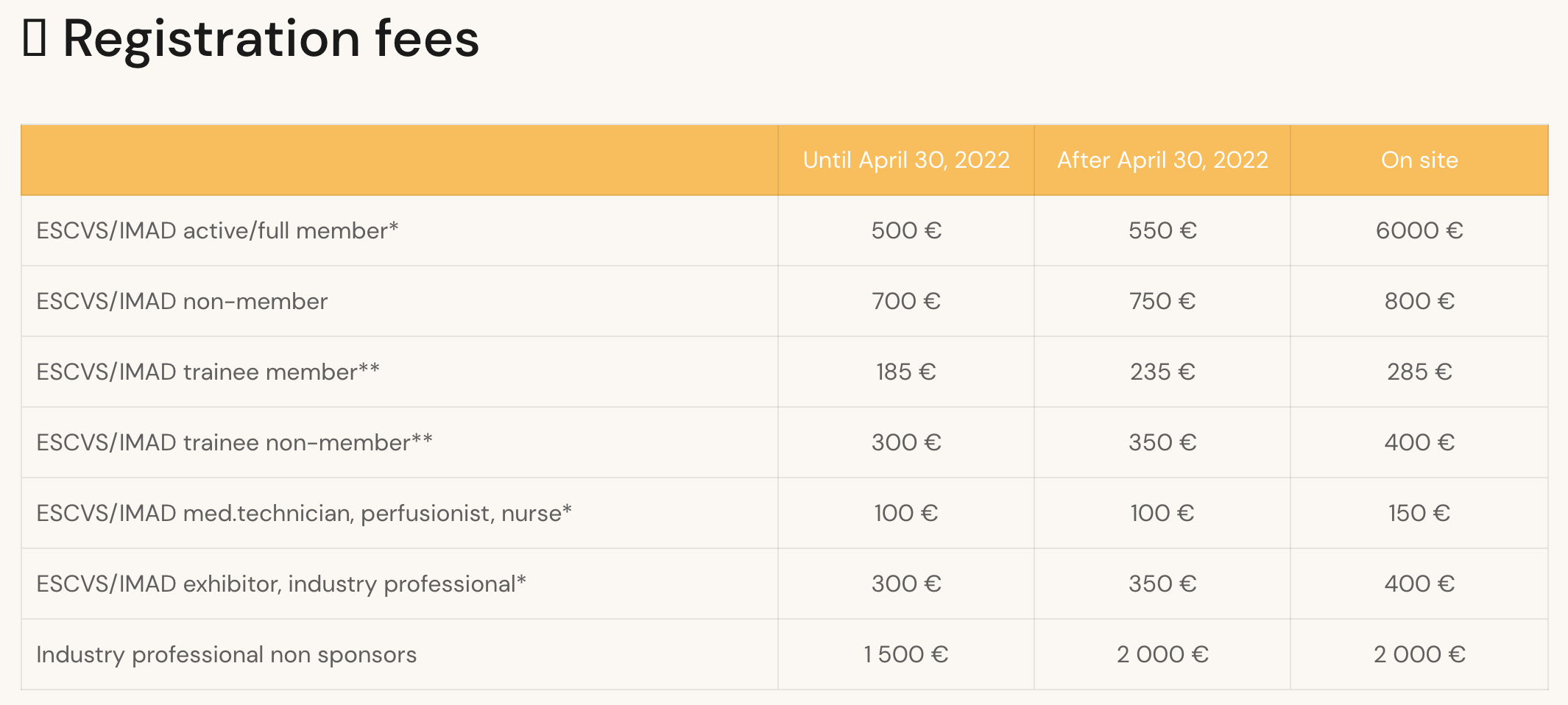The height and width of the screenshot is (705, 1568).
Task: Select the After April 30, 2022 column header
Action: point(1162,160)
